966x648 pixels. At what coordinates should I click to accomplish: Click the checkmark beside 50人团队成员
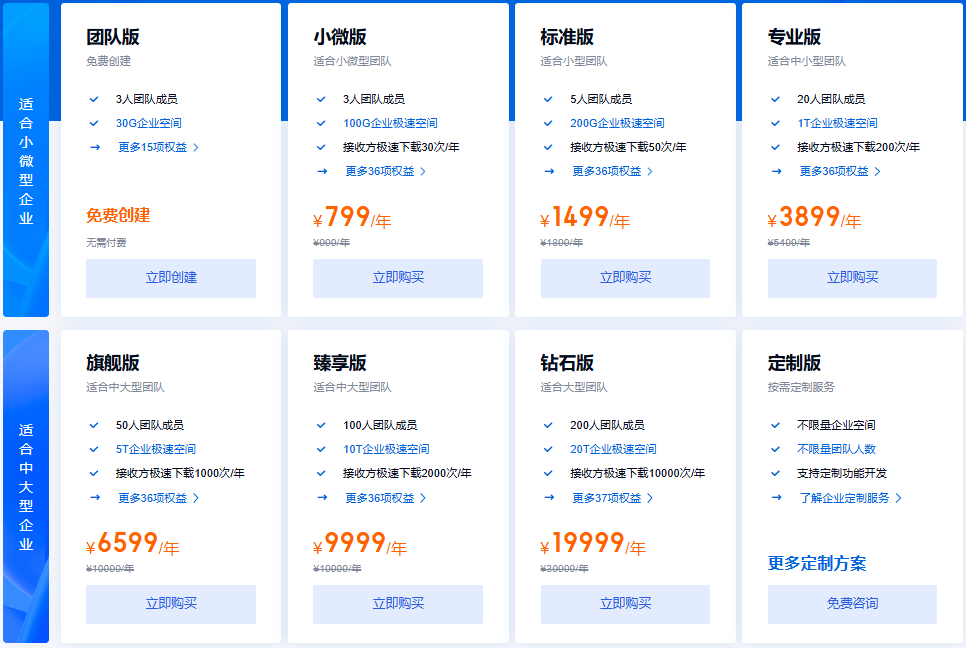tap(94, 425)
